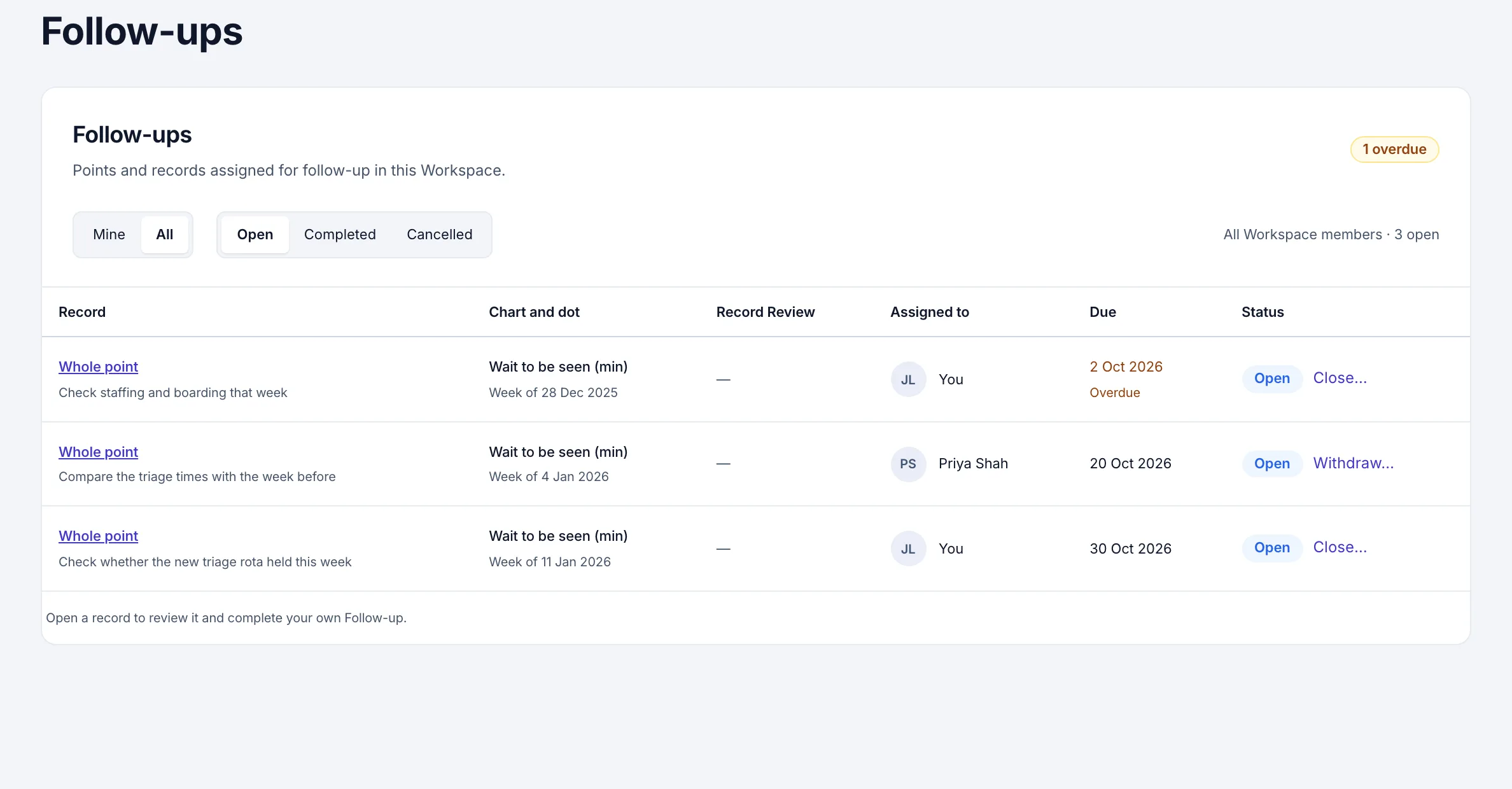This screenshot has width=1512, height=789.
Task: Close the follow-up due 30 Oct 2026
Action: point(1340,547)
